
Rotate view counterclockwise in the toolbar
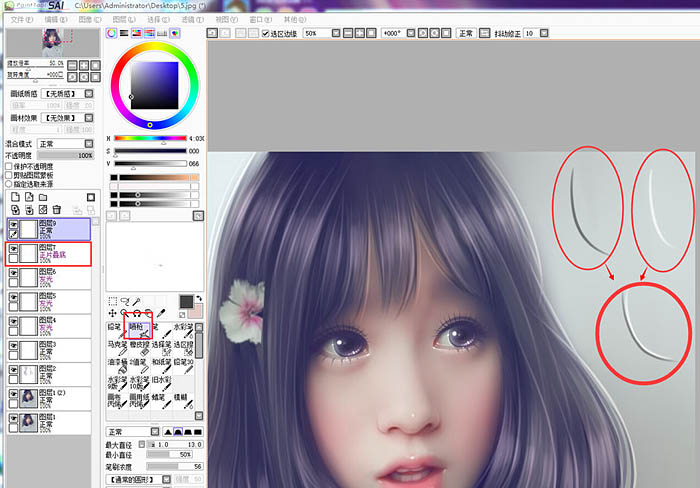pos(423,33)
